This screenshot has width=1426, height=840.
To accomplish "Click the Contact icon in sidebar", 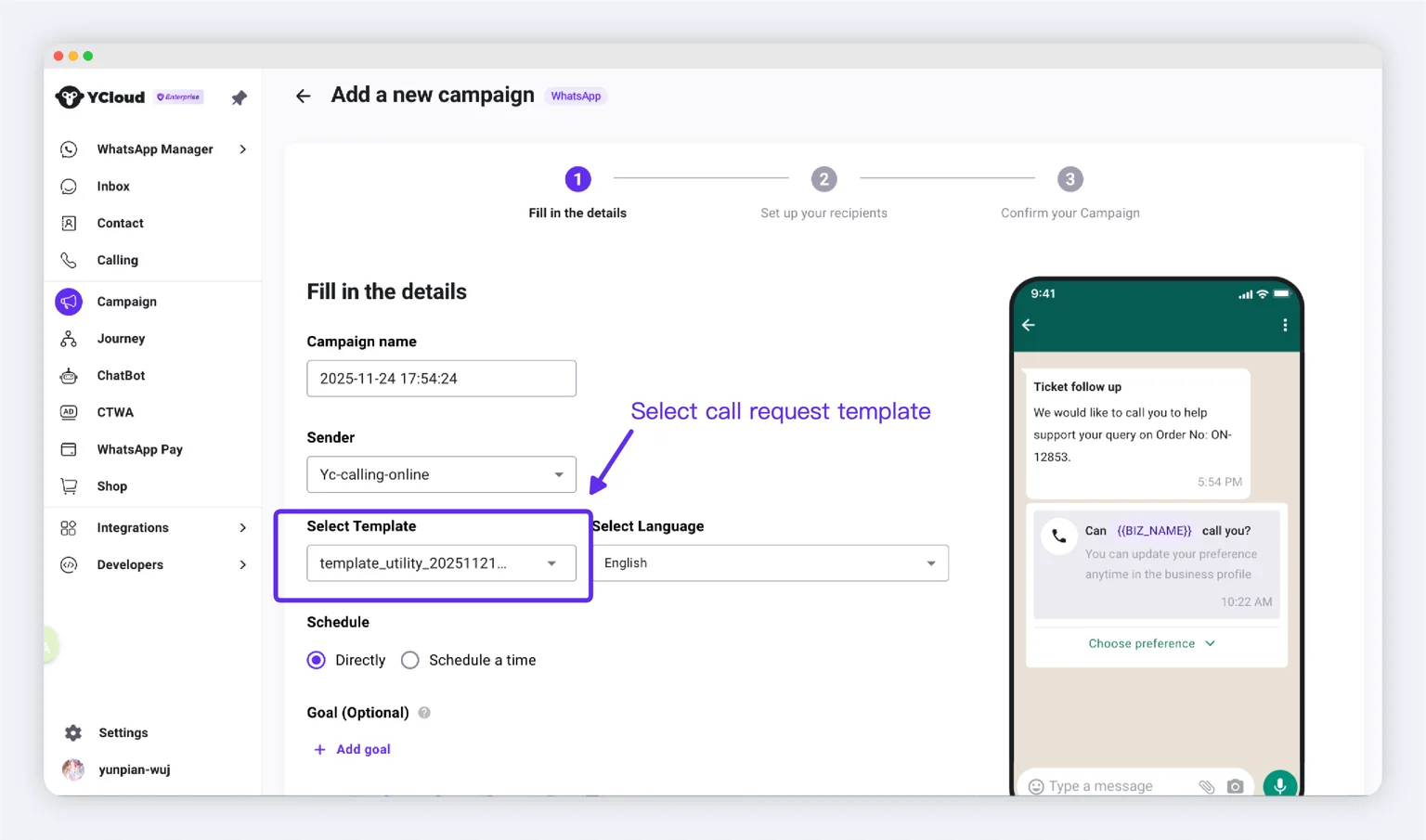I will point(69,224).
